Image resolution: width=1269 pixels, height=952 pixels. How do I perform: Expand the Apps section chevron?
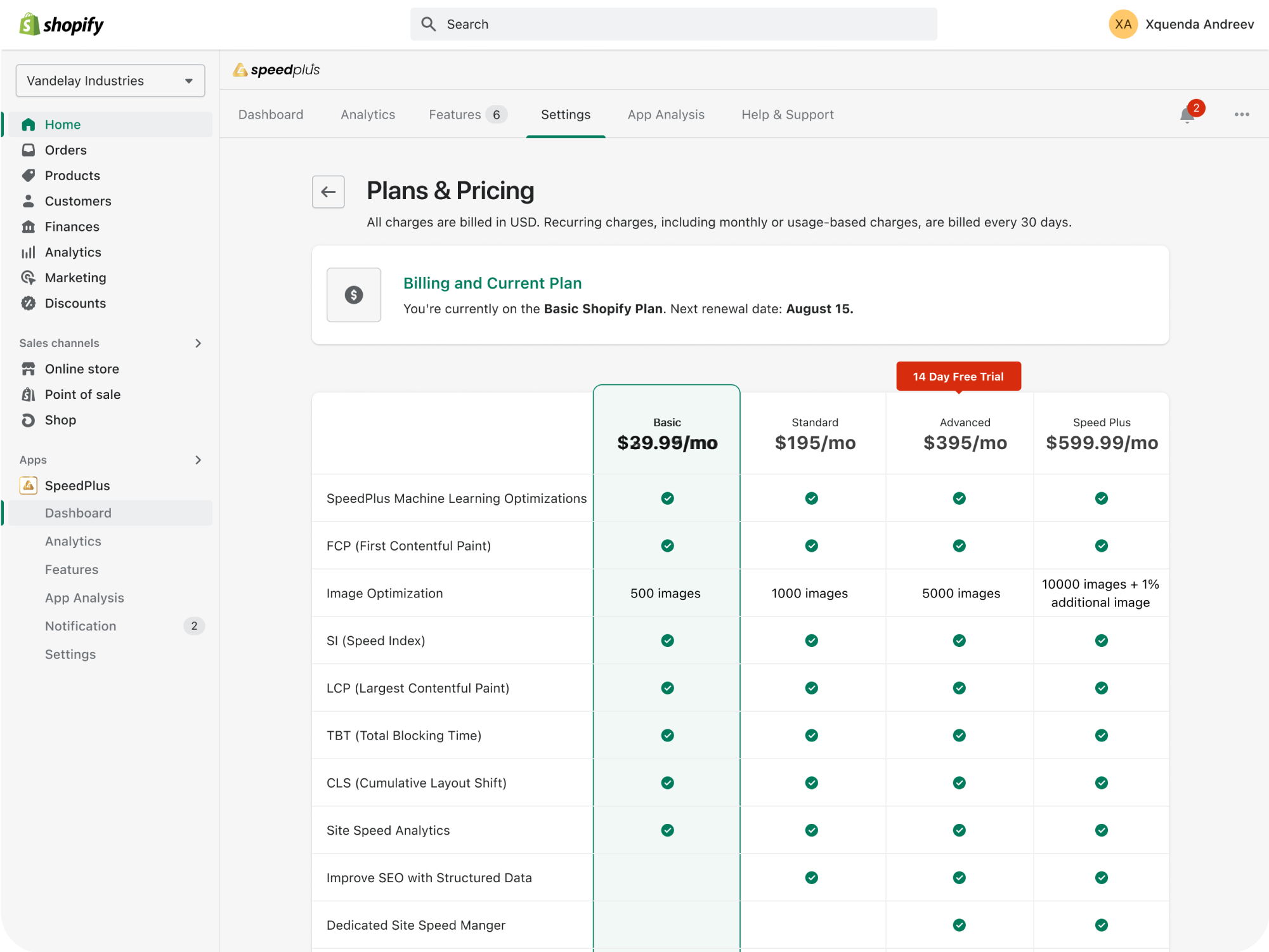(198, 460)
